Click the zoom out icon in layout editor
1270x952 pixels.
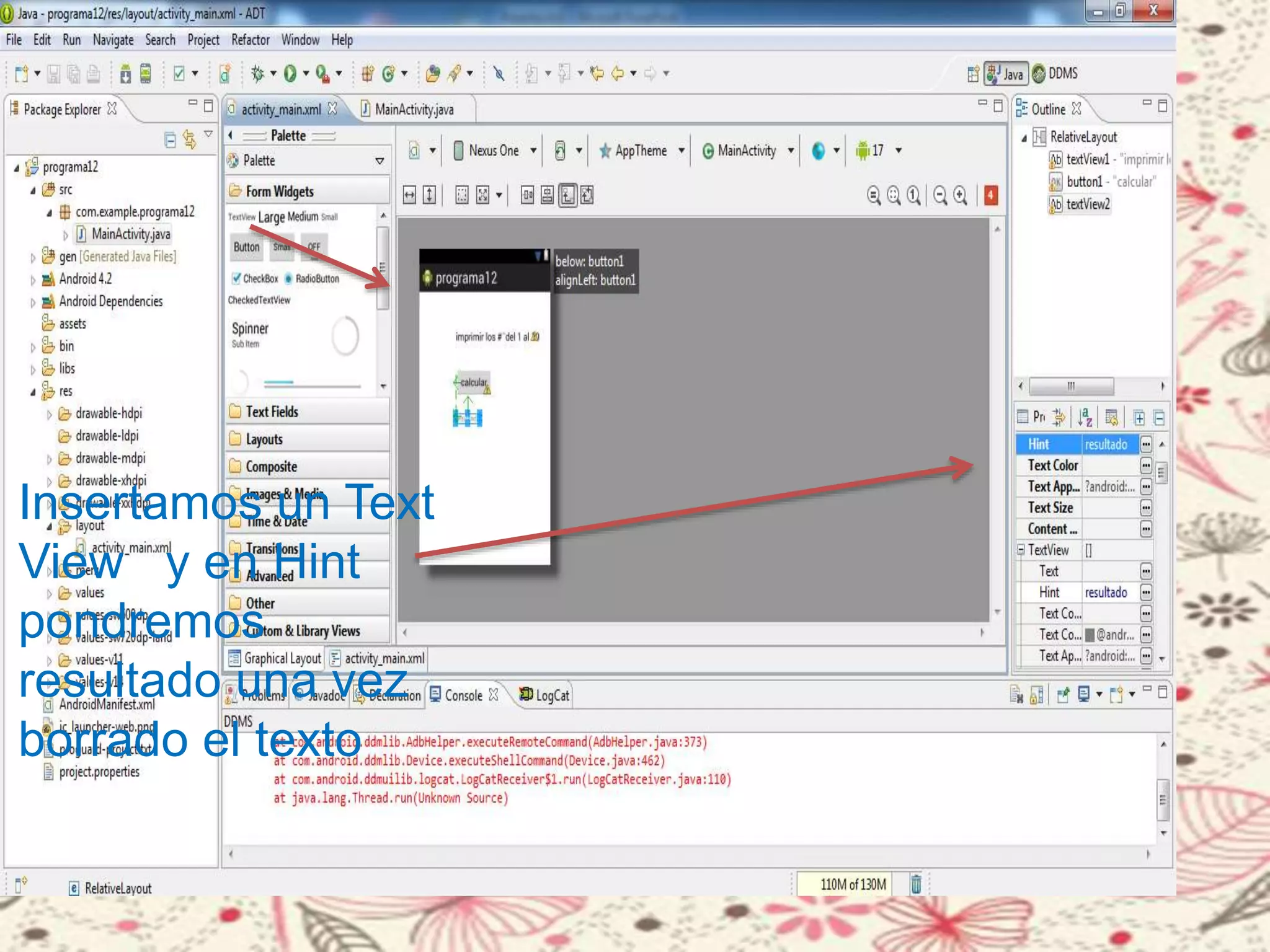940,195
